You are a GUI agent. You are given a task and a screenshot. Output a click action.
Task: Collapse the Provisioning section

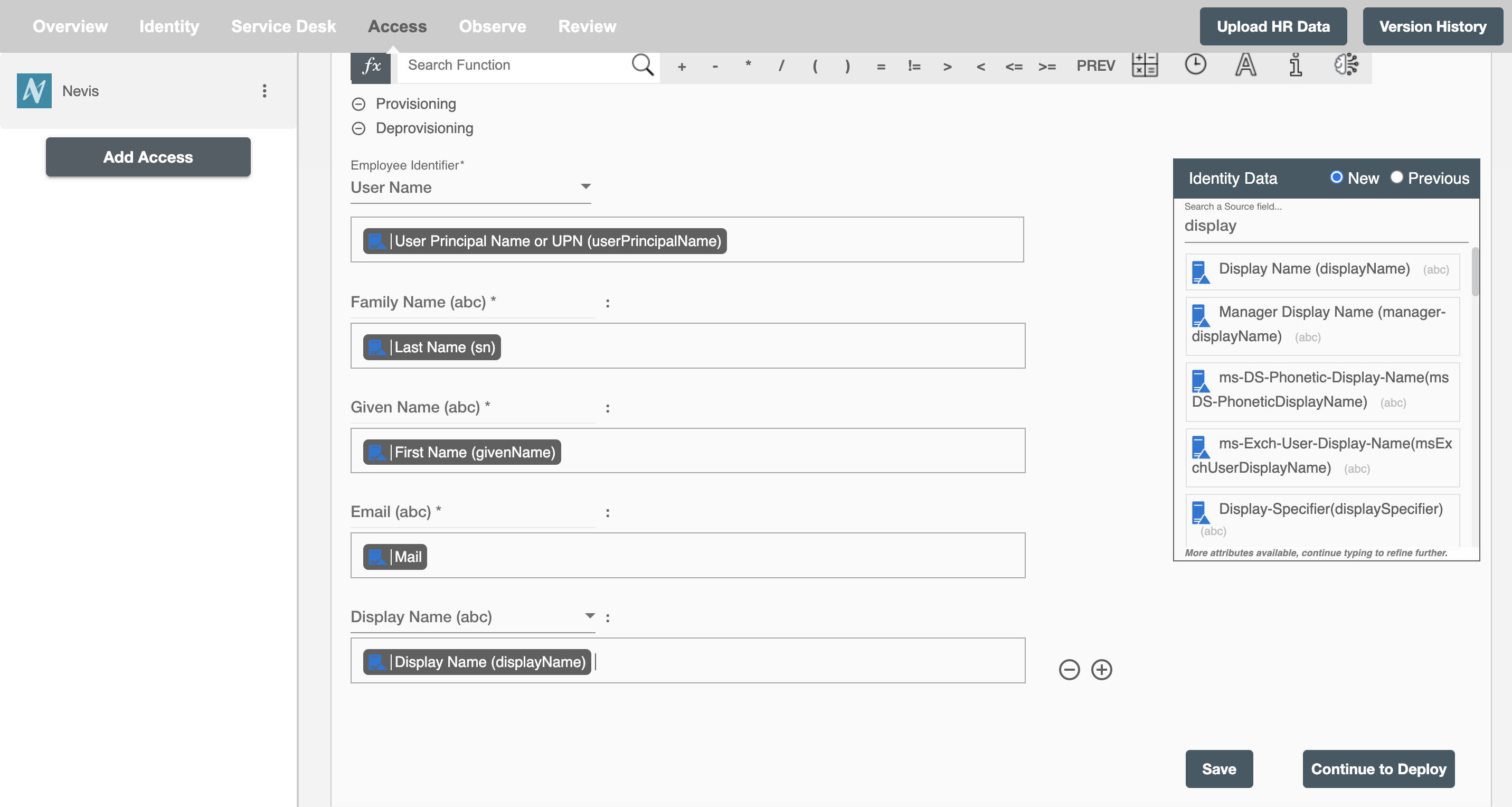(x=358, y=104)
